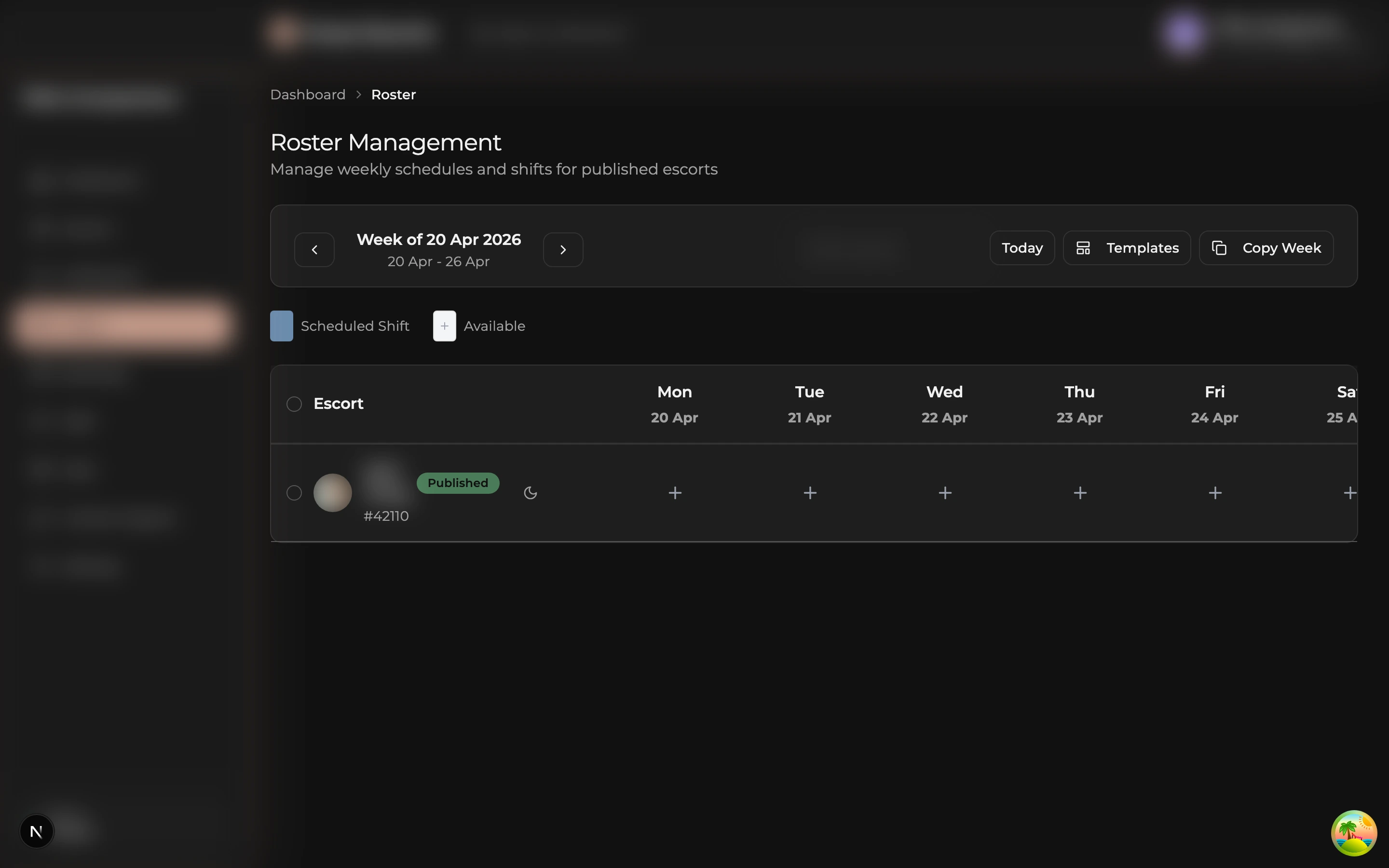Open the Dashboard breadcrumb link
Viewport: 1389px width, 868px height.
(x=308, y=94)
